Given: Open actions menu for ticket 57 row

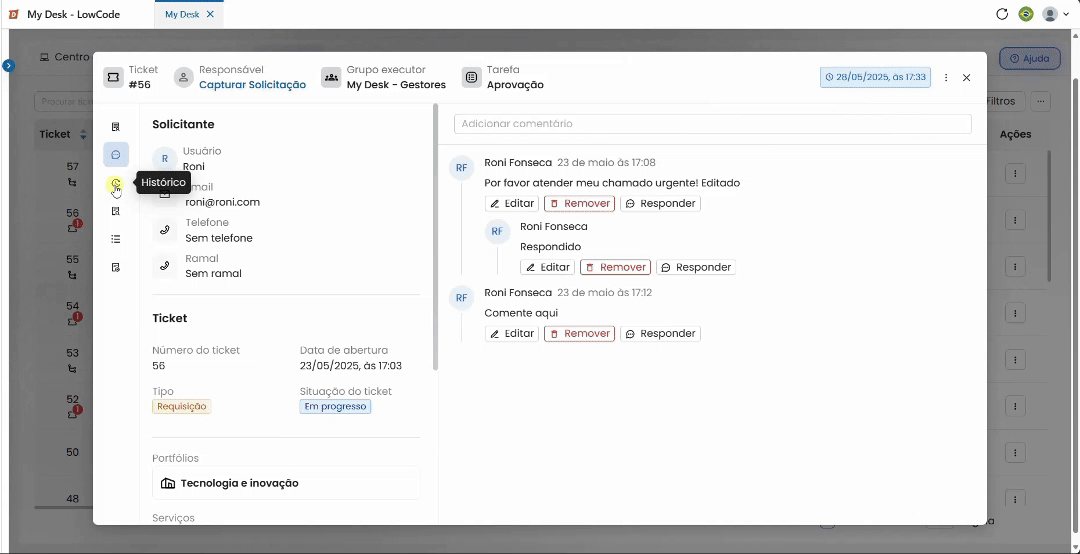Looking at the screenshot, I should pyautogui.click(x=1015, y=174).
